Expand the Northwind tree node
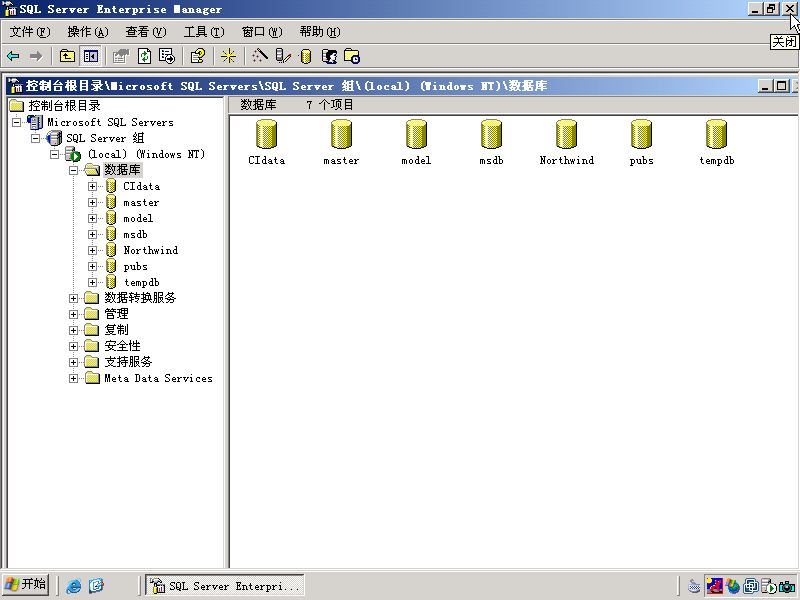The image size is (800, 600). (x=92, y=251)
